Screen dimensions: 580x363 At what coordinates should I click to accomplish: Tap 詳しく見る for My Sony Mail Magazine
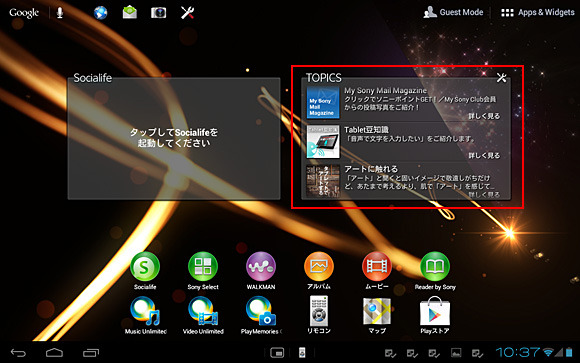[x=484, y=116]
